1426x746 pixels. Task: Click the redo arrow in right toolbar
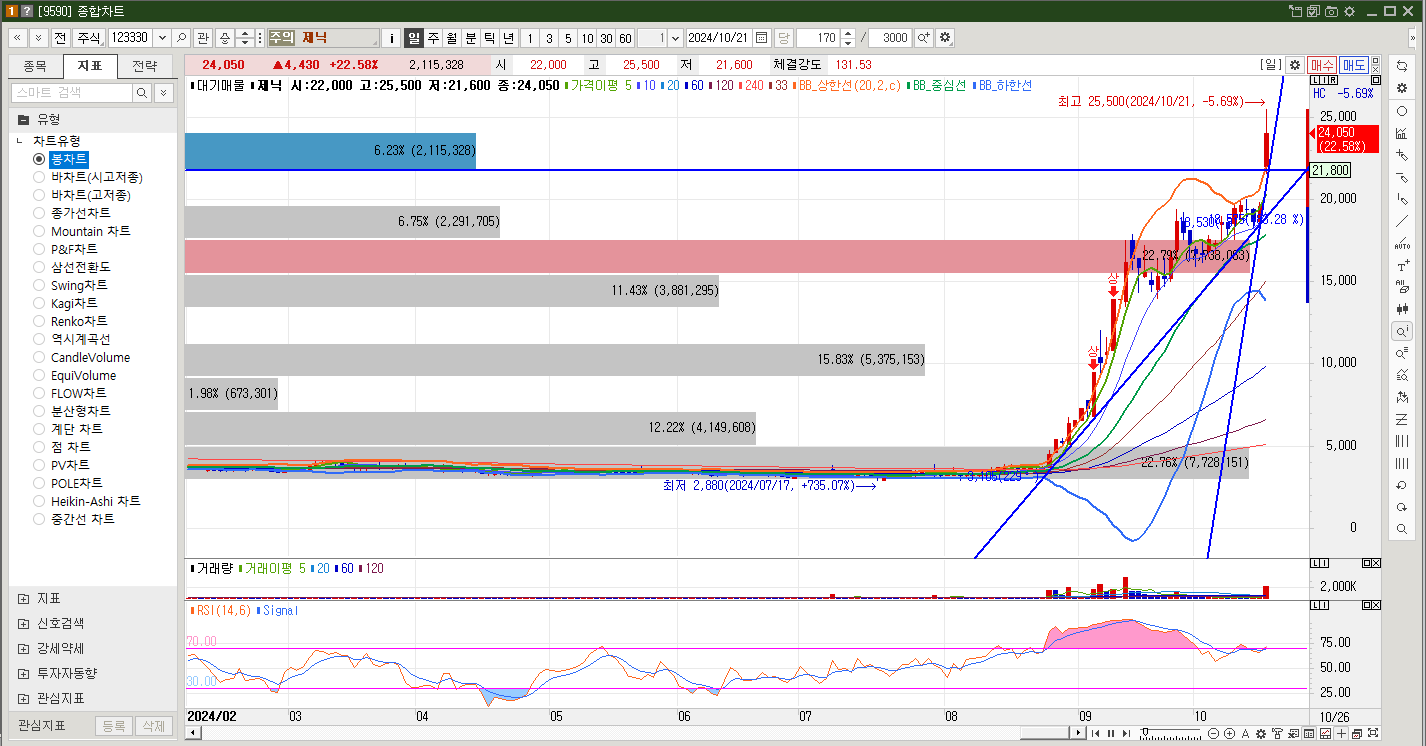point(1402,507)
